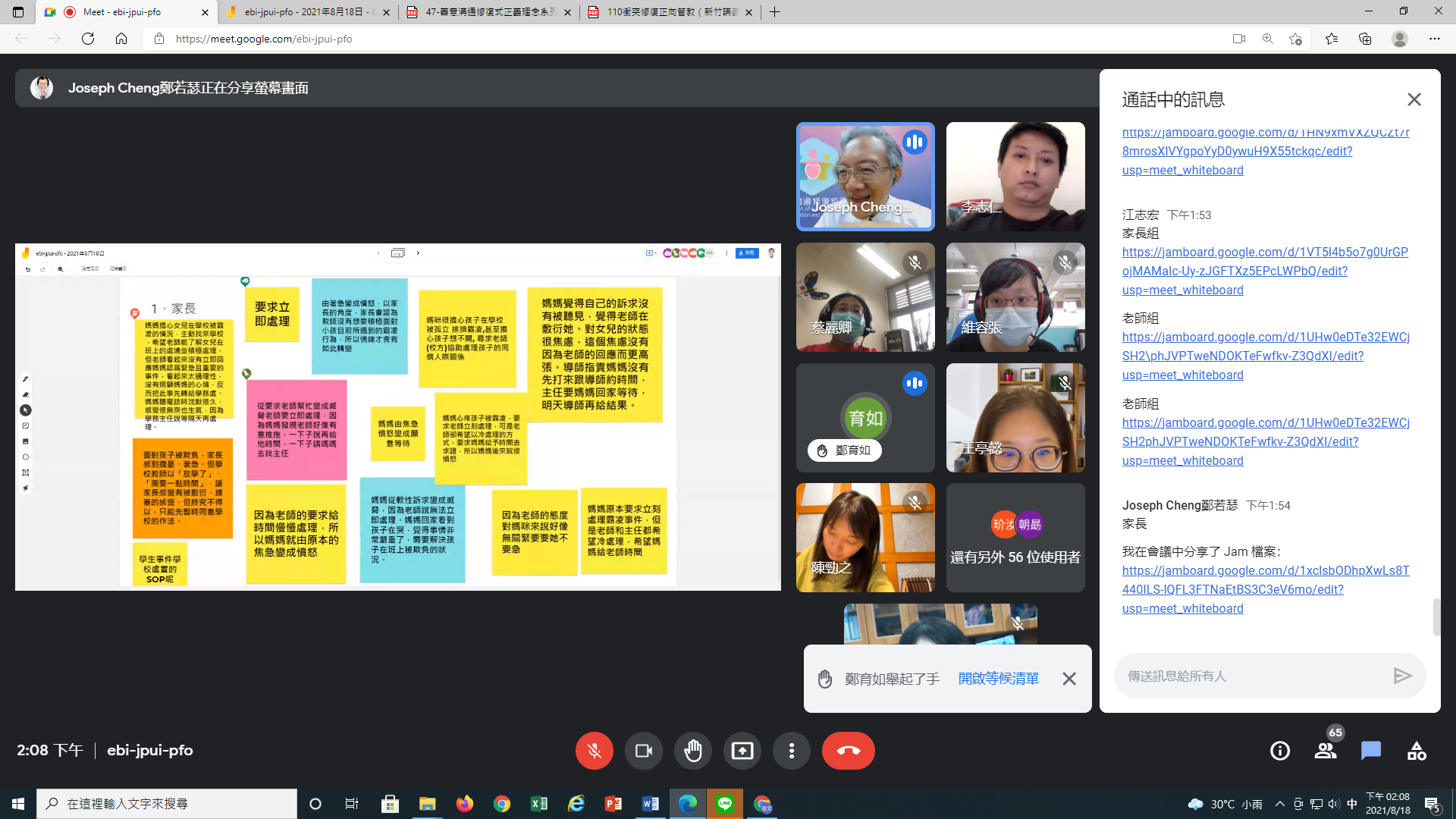
Task: Unmute the microphone button
Action: click(594, 751)
